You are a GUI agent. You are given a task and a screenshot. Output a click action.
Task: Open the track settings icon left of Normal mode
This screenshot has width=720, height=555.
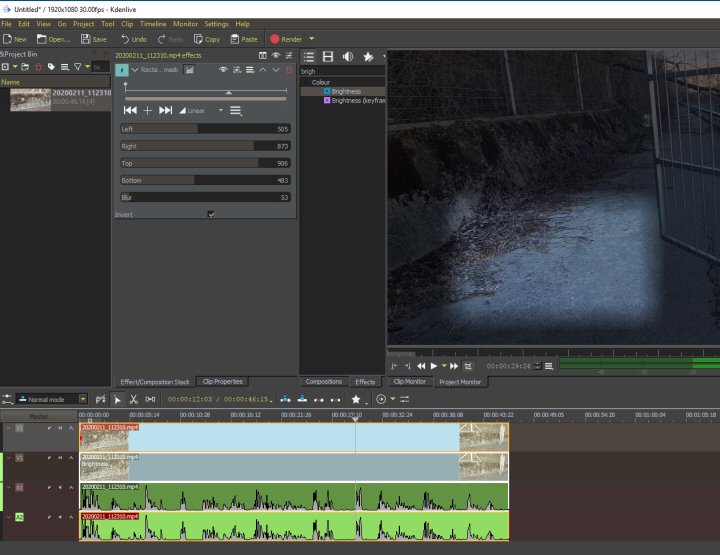click(x=7, y=399)
